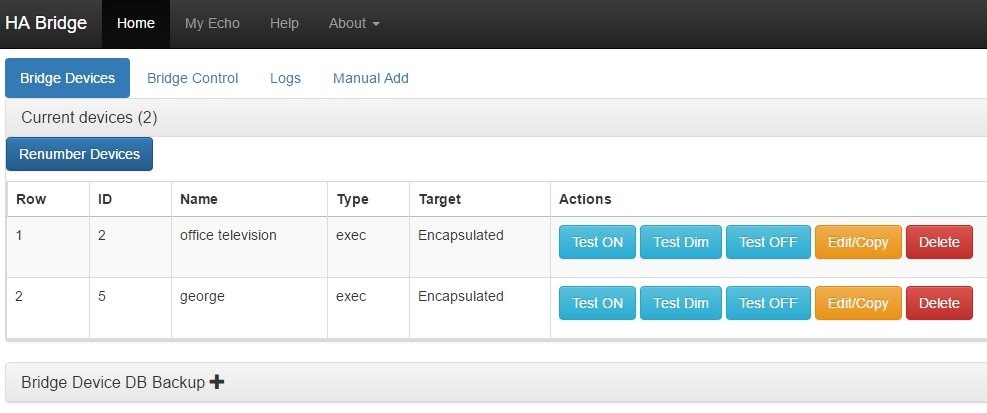Test ON for office television

[x=597, y=242]
